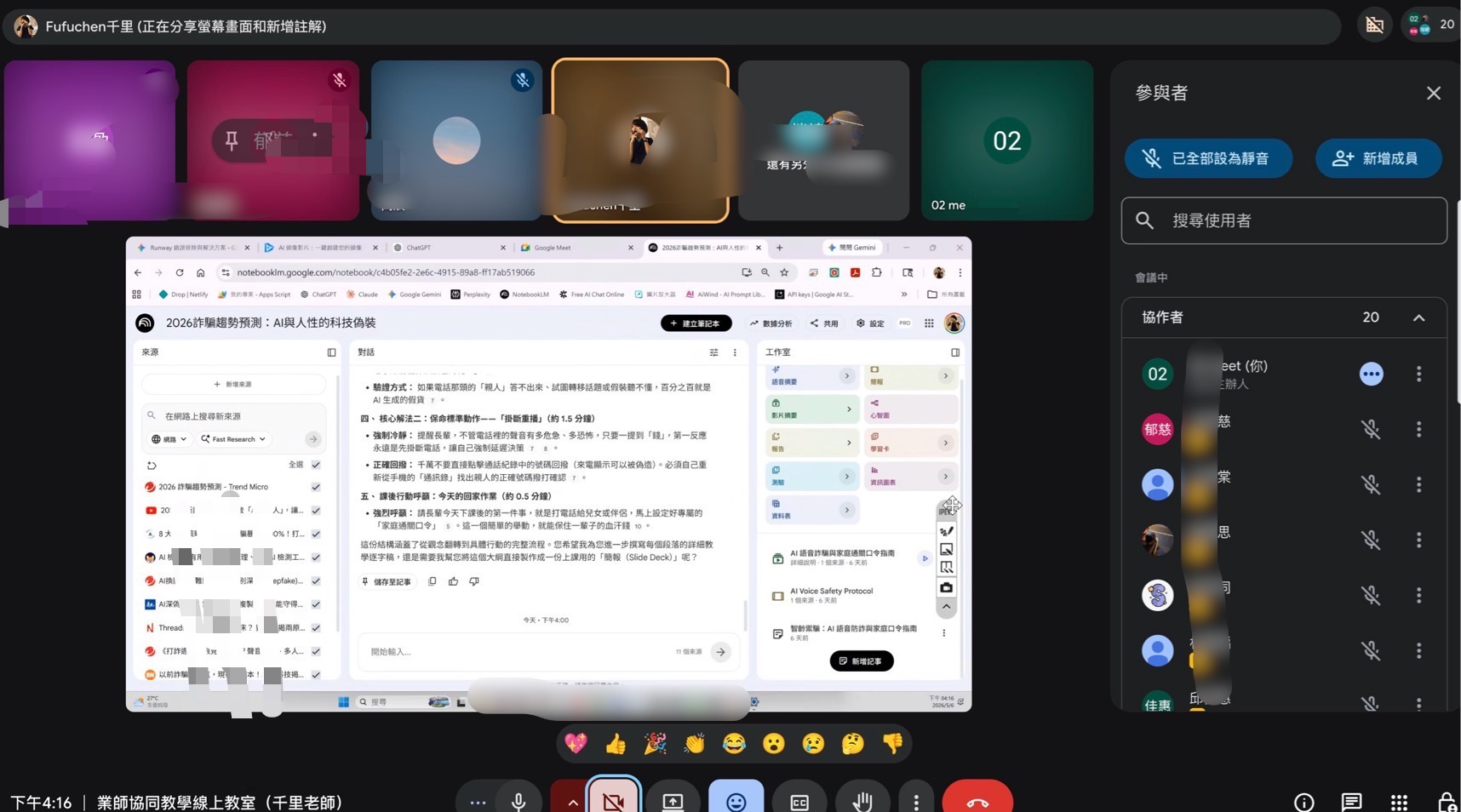Send the thumbs up reaction
Screen dimensions: 1461x812
[616, 744]
